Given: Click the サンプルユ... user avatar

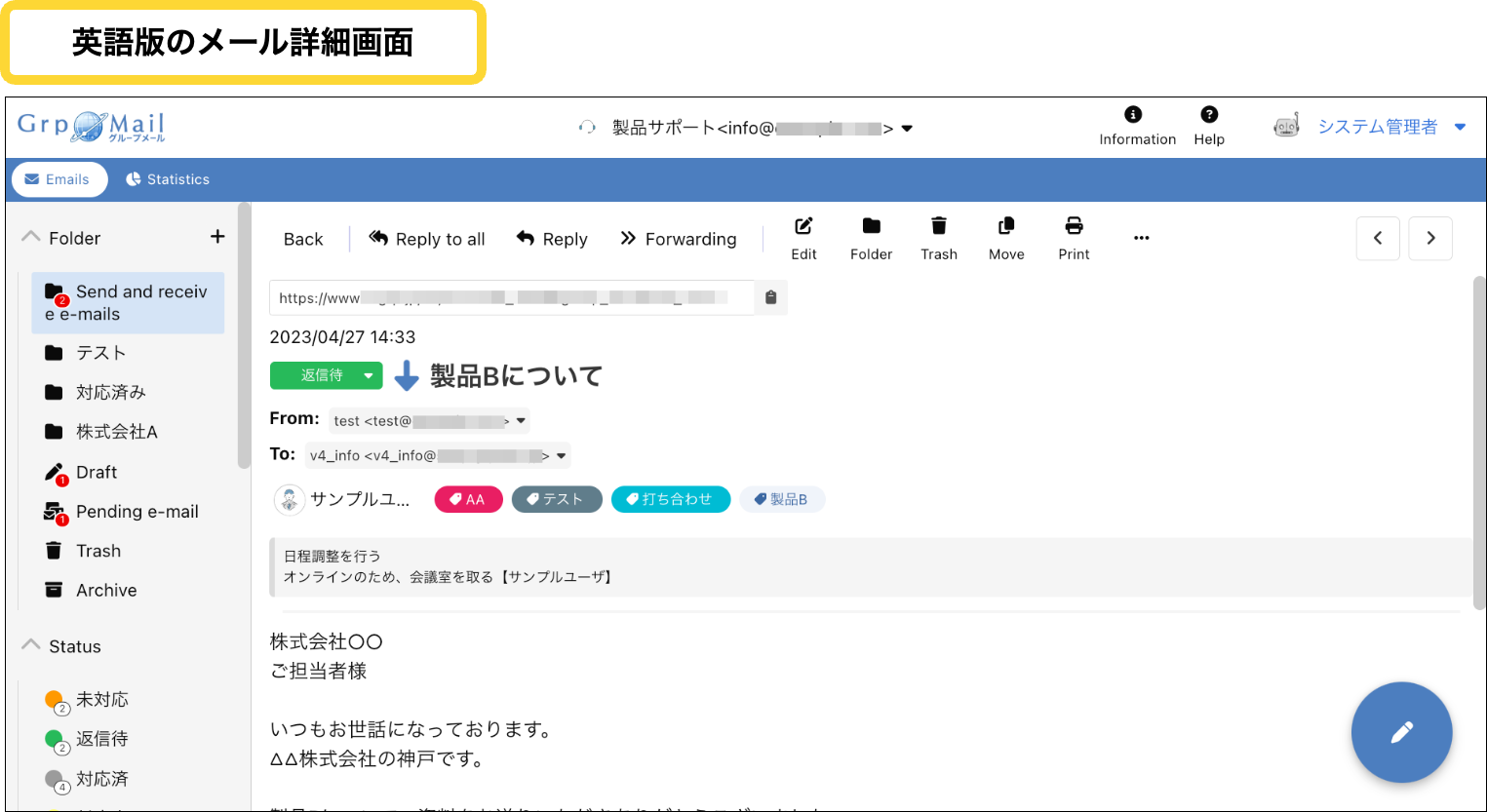Looking at the screenshot, I should tap(289, 500).
